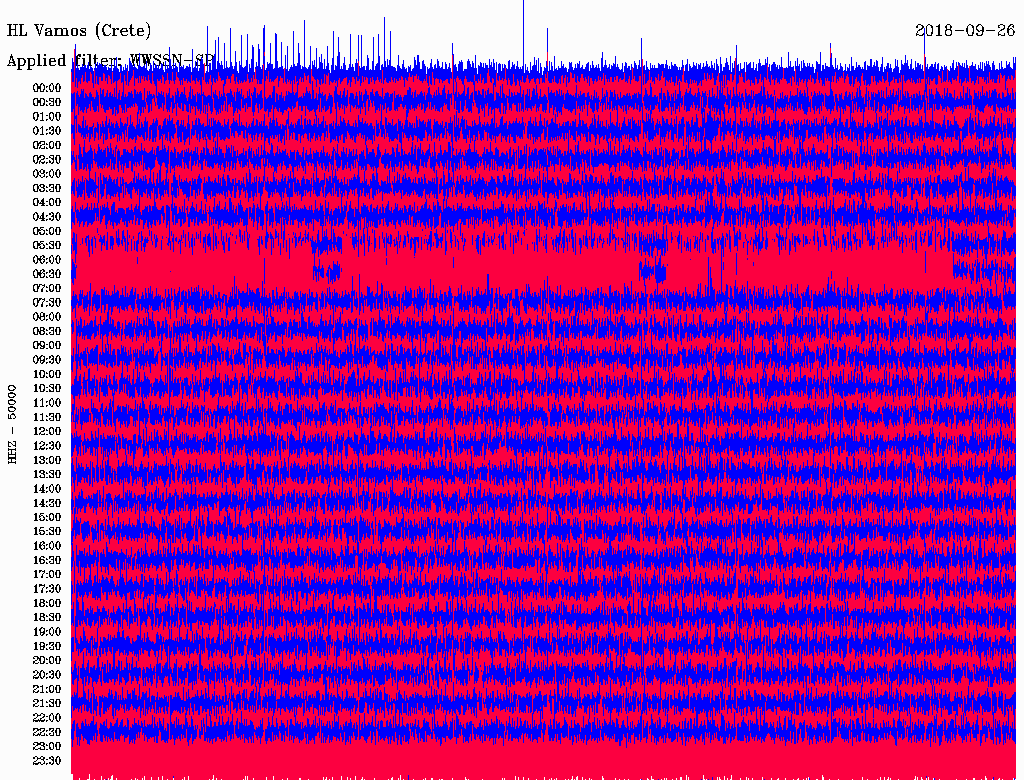Select the 17:00 time label
Image resolution: width=1024 pixels, height=780 pixels.
[x=47, y=574]
